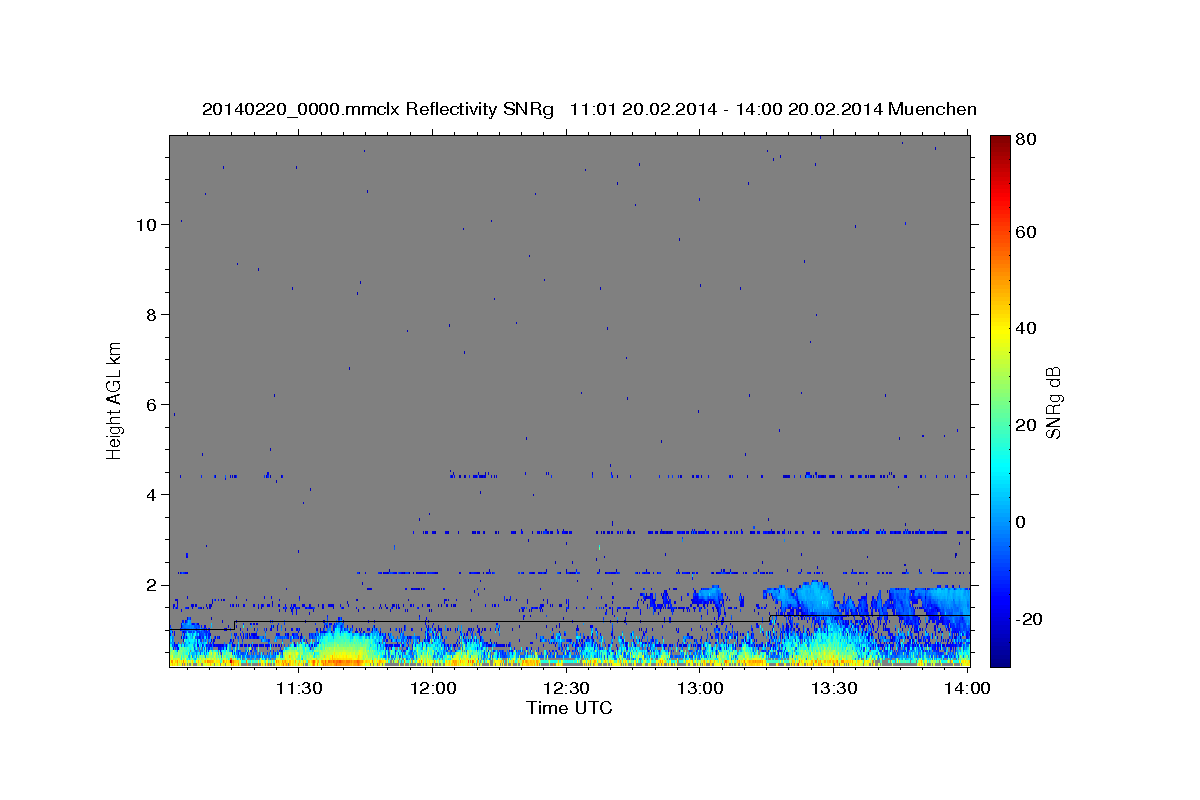This screenshot has width=1200, height=800.
Task: Click the colorbar value 40
Action: [1025, 328]
